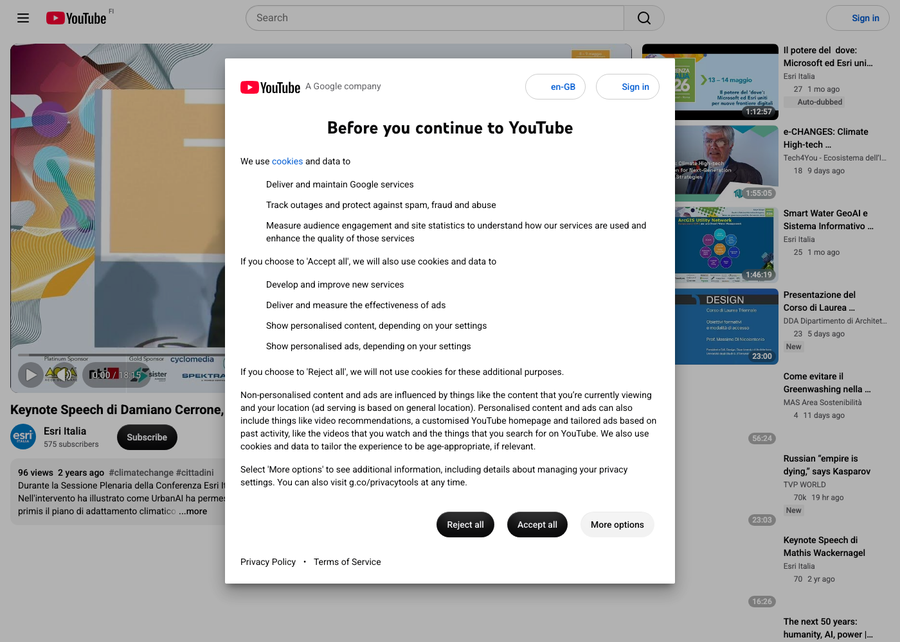Click the search magnifier button
900x642 pixels.
(x=644, y=18)
